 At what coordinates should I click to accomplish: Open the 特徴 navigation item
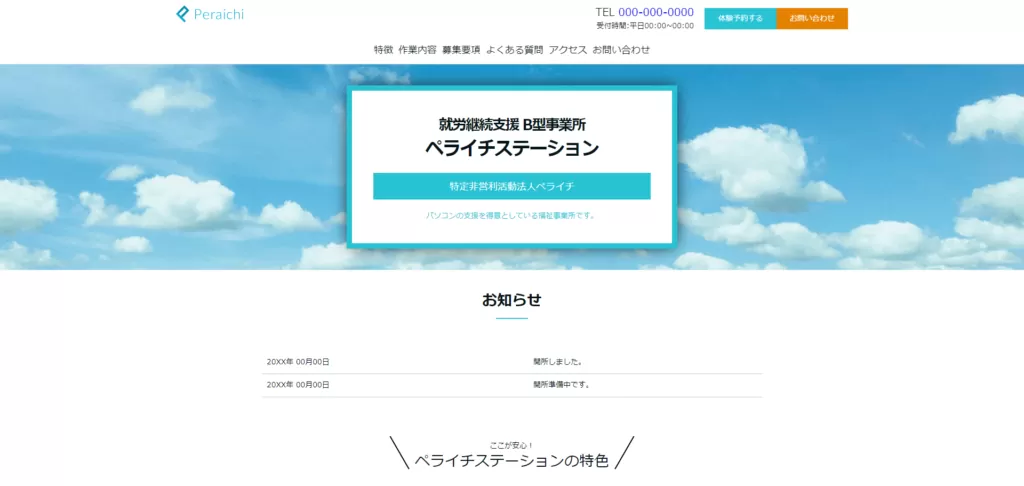383,49
